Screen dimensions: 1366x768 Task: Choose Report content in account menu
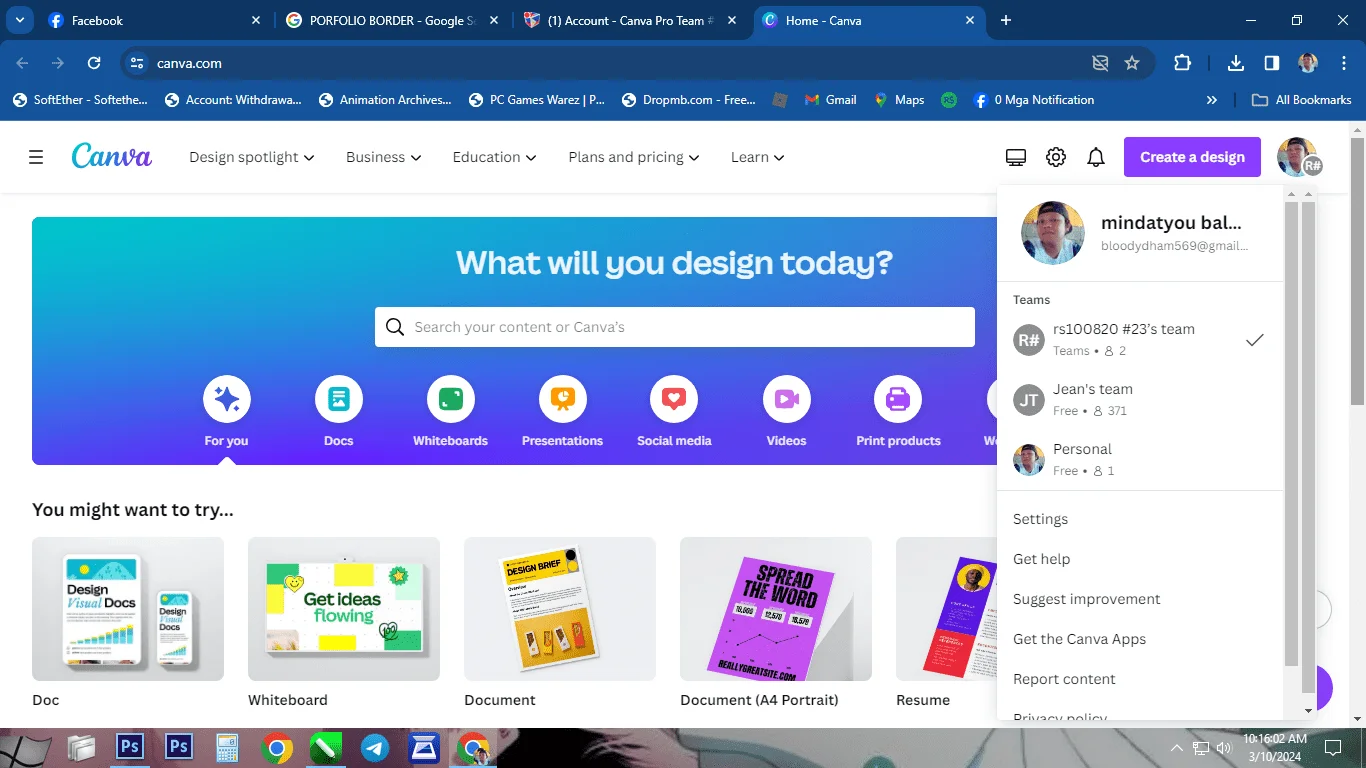pos(1064,679)
